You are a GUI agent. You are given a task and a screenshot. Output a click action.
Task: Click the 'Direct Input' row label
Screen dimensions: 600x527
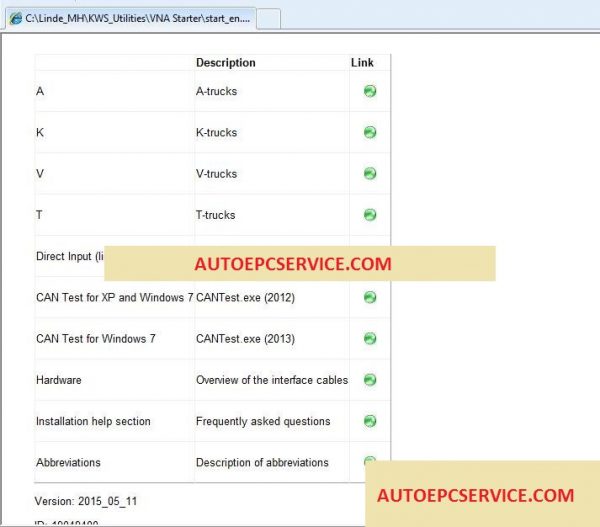tap(70, 256)
